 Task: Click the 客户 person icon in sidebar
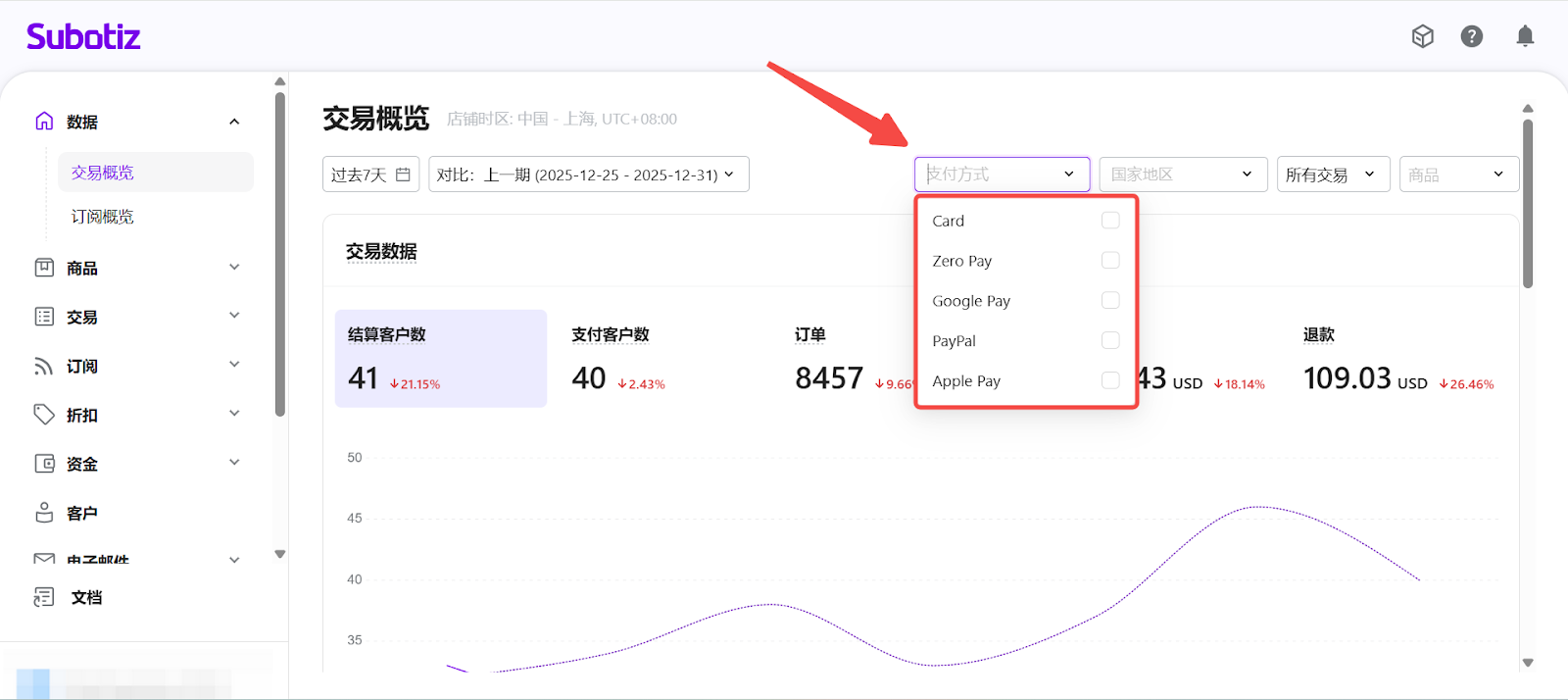click(44, 513)
